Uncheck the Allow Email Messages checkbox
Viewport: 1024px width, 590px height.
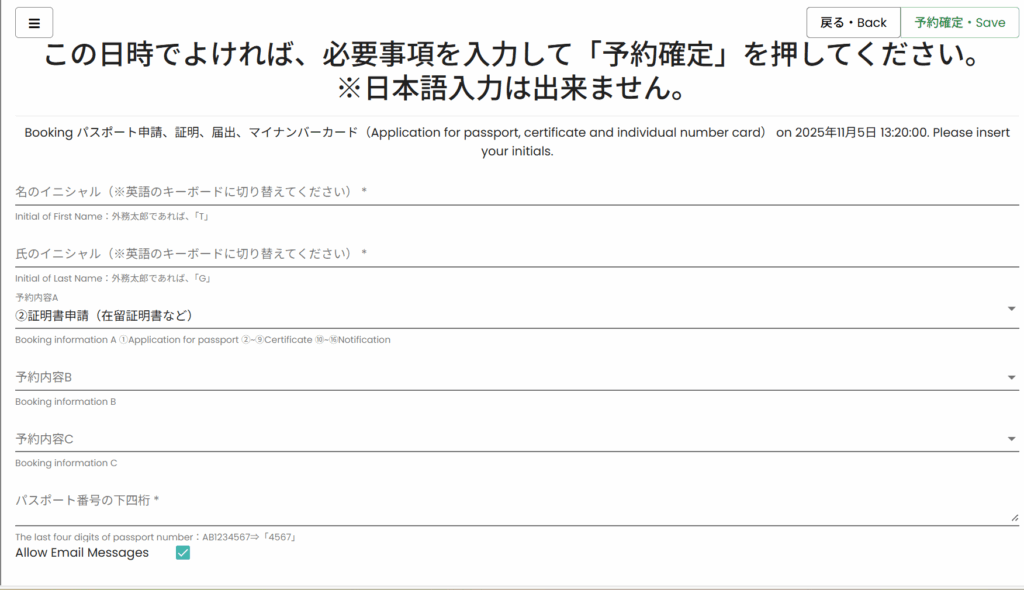[183, 553]
